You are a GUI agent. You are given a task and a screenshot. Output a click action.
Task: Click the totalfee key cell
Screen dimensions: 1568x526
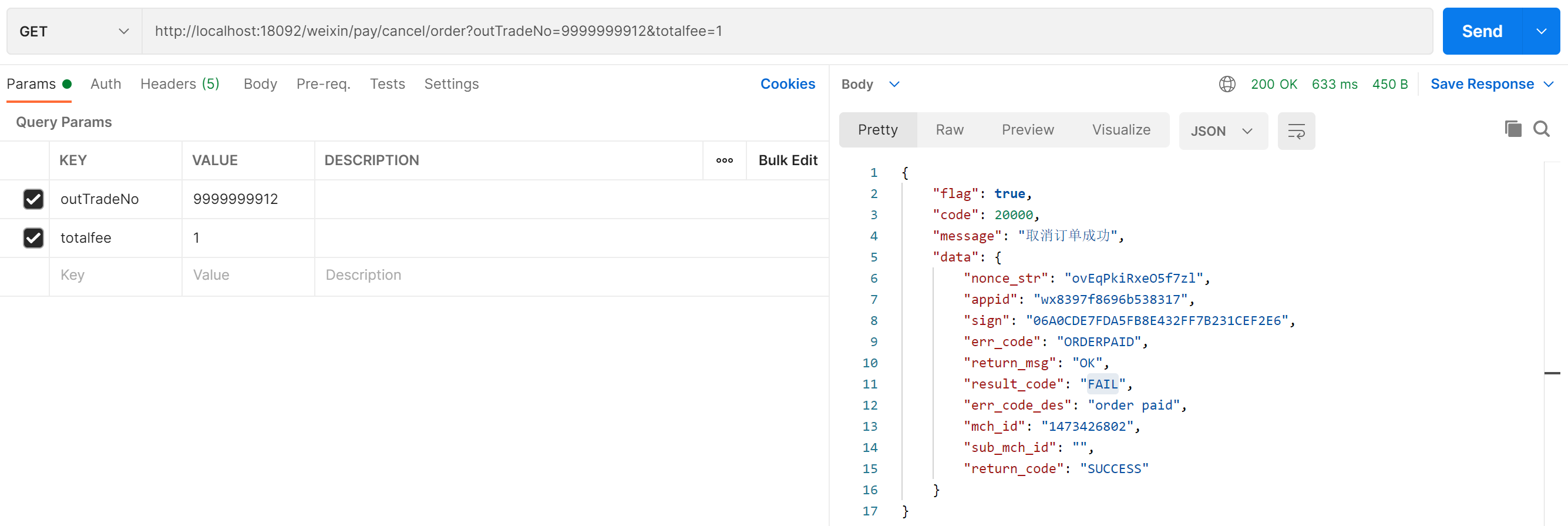click(x=115, y=237)
